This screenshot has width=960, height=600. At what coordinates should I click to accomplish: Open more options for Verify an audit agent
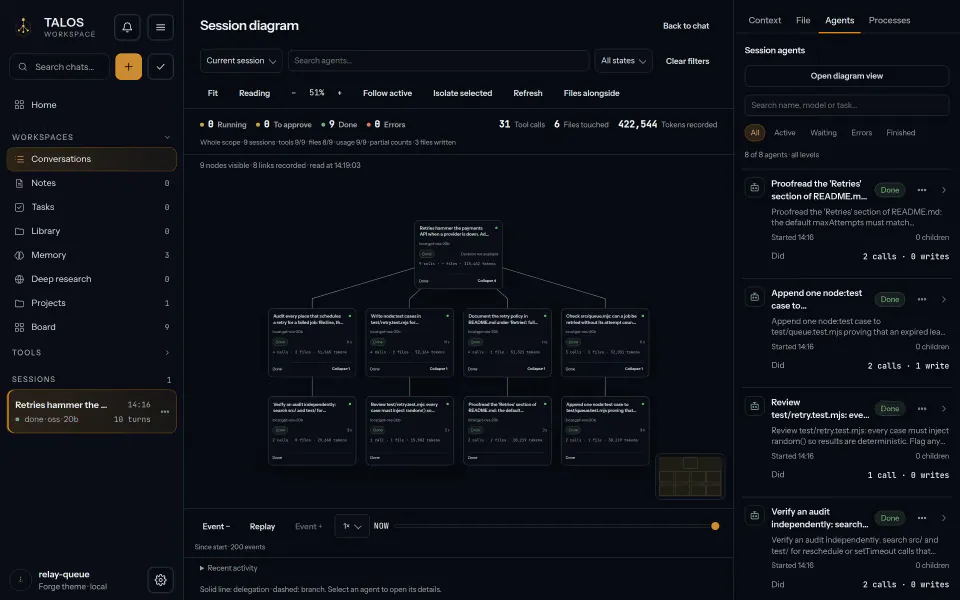pos(921,518)
